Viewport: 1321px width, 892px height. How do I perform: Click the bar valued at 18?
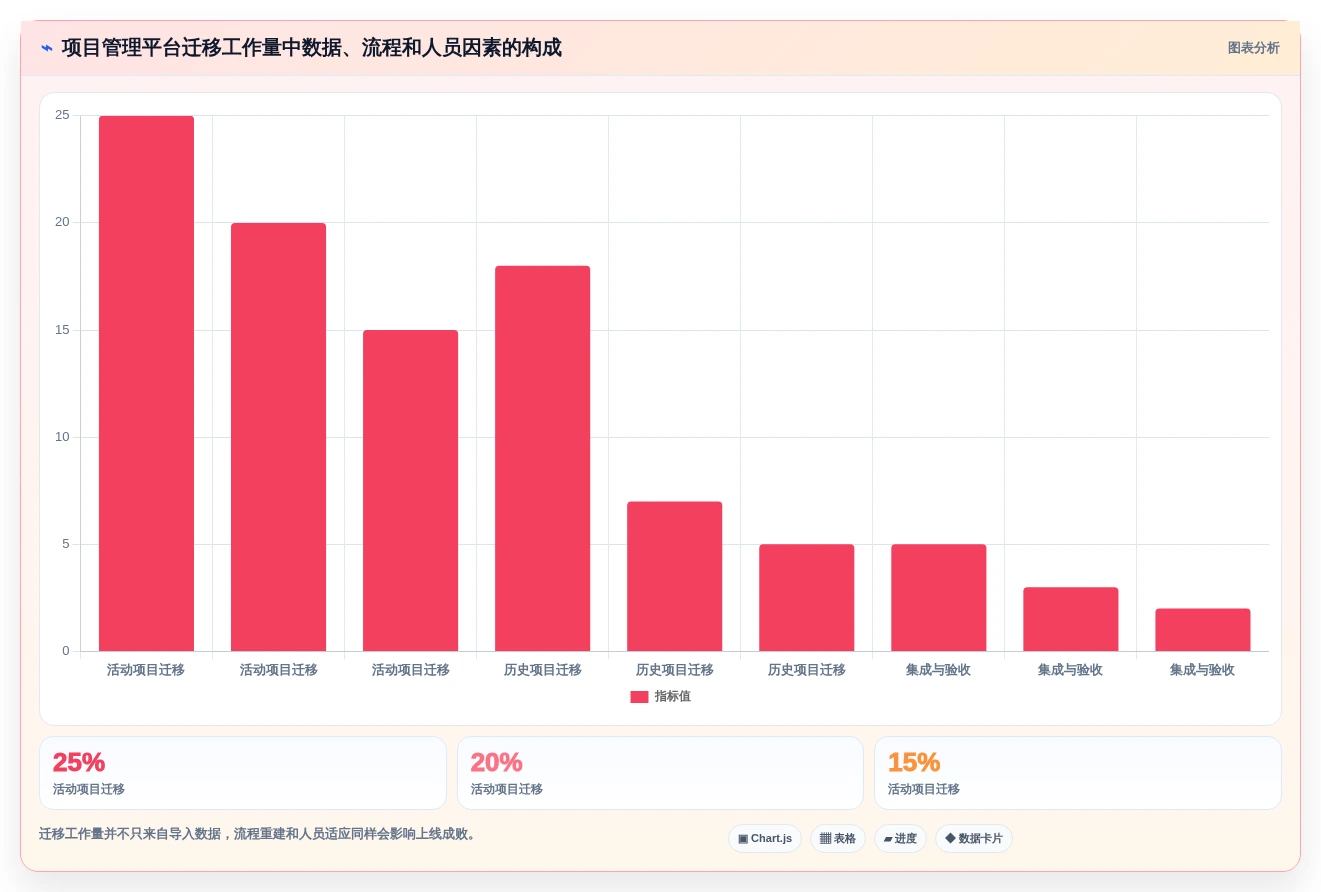542,459
